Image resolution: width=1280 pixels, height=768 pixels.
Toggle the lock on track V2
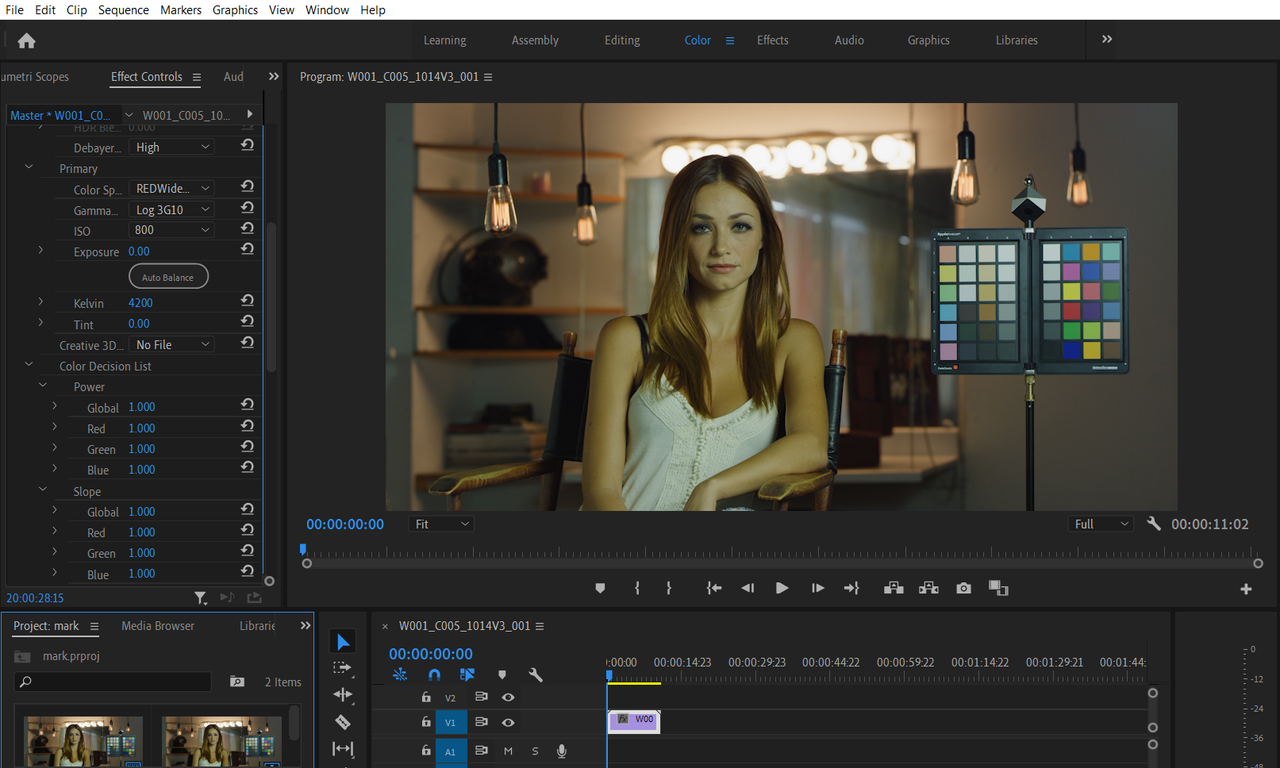(426, 697)
